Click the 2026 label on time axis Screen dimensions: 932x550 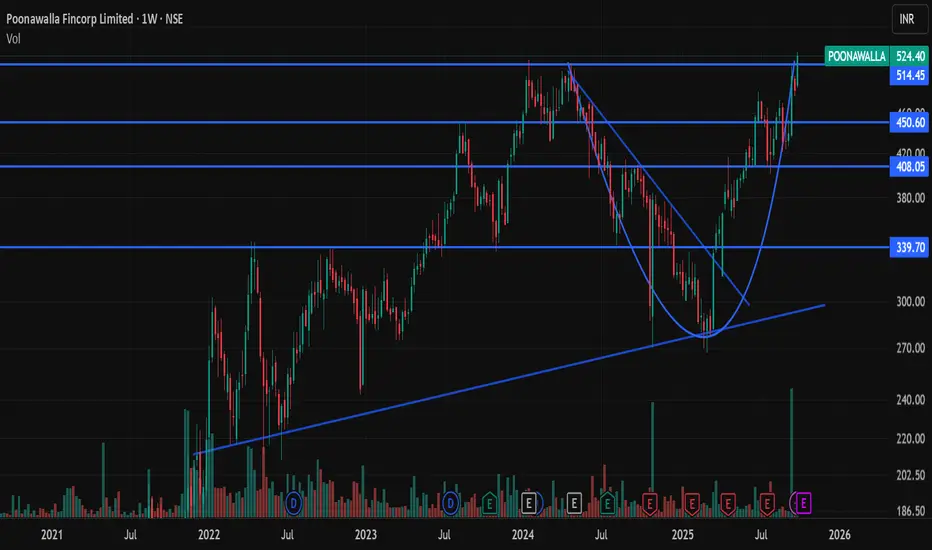coord(839,535)
